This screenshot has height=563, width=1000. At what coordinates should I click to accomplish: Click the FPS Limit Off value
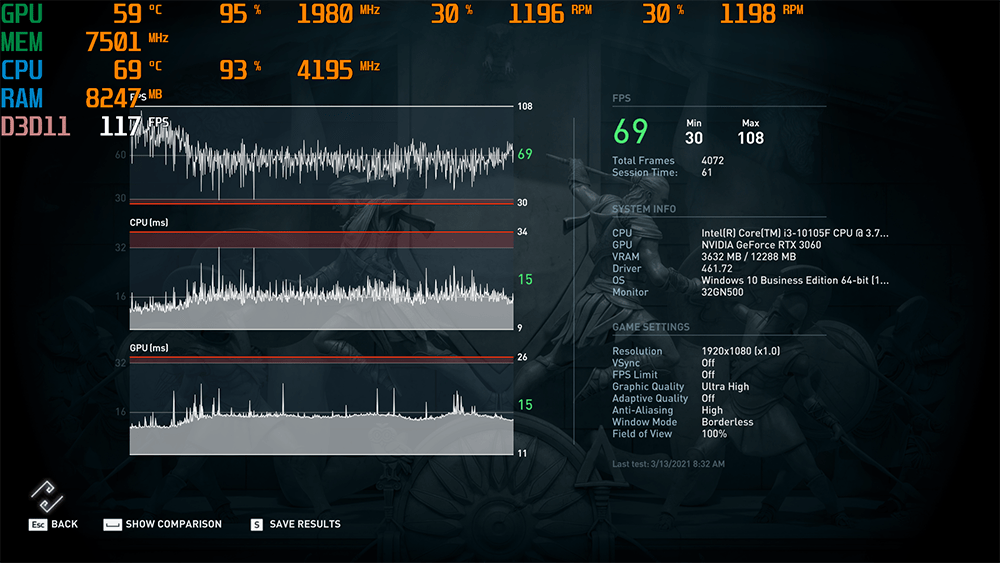point(708,375)
